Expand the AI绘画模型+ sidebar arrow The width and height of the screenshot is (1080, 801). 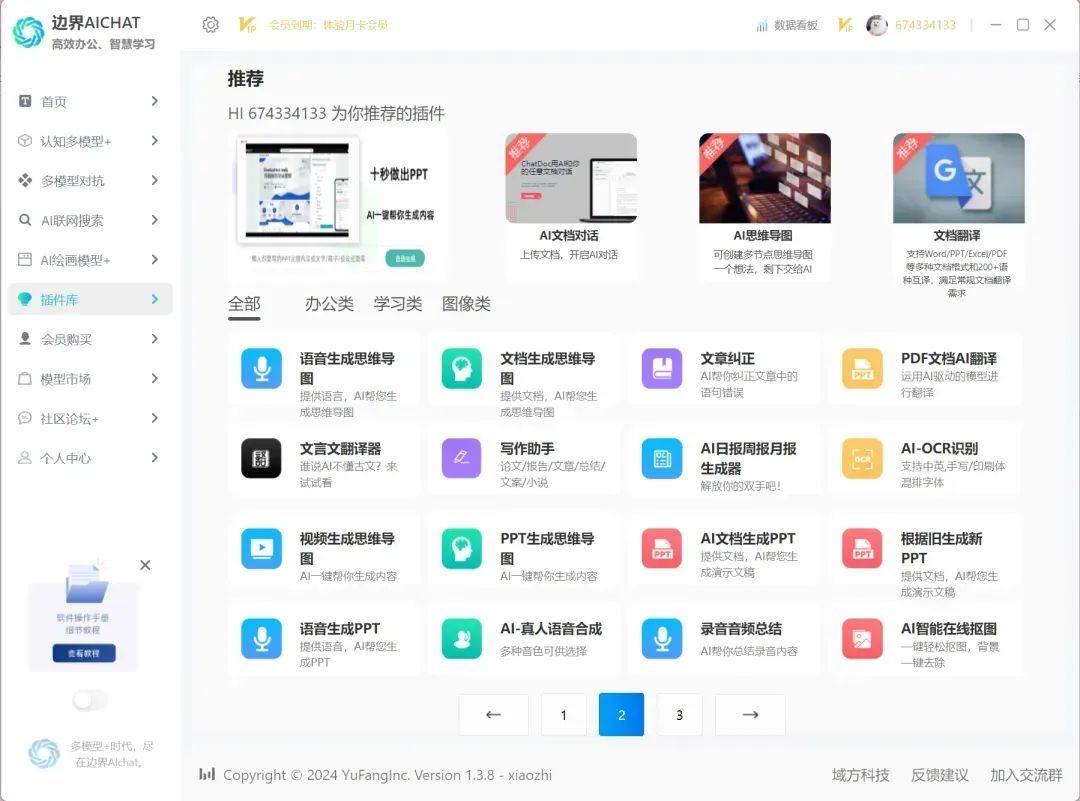tap(154, 260)
